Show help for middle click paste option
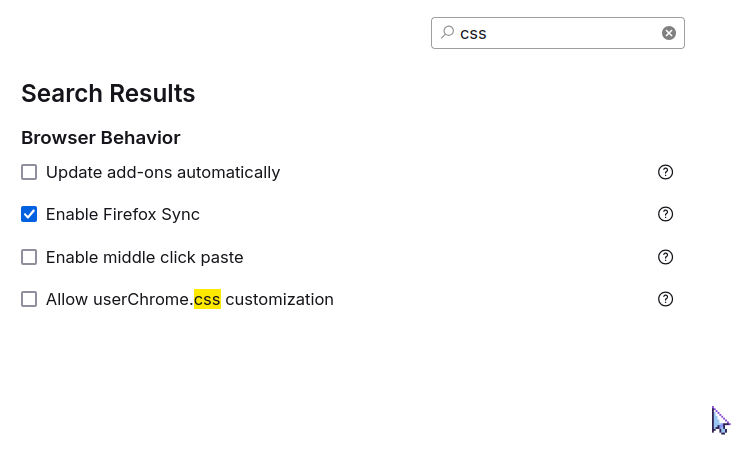The image size is (734, 449). (x=665, y=257)
